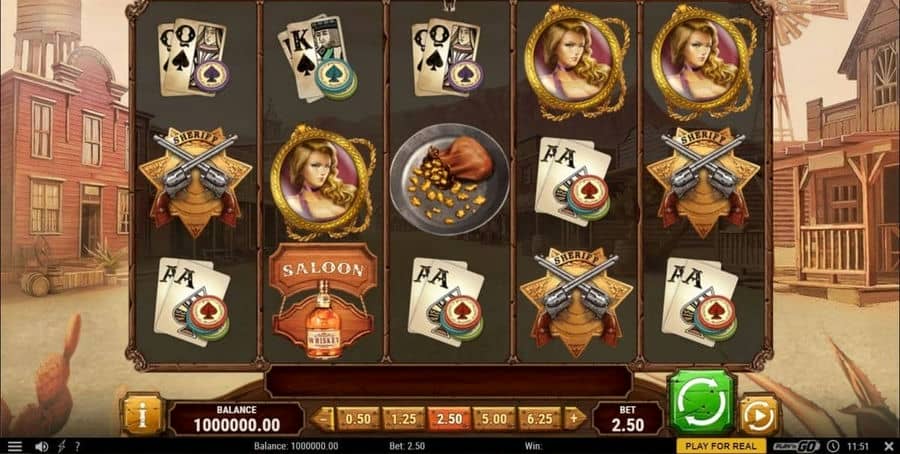Increase bet with the plus arrow
The width and height of the screenshot is (900, 454).
point(574,418)
